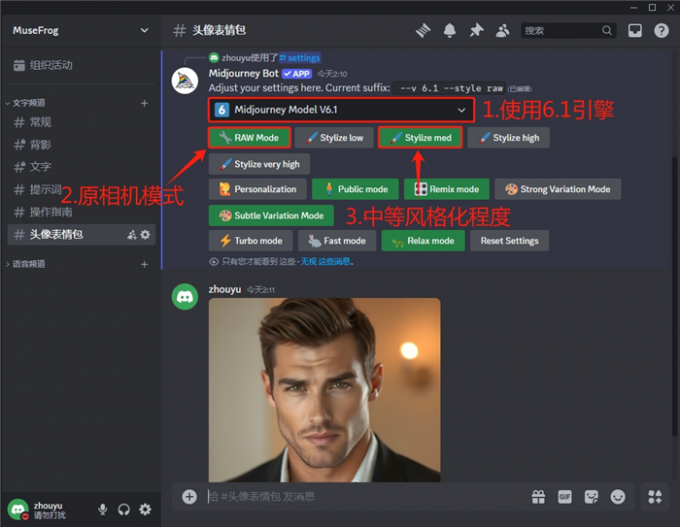
Task: Open the inbox icon
Action: 635,30
